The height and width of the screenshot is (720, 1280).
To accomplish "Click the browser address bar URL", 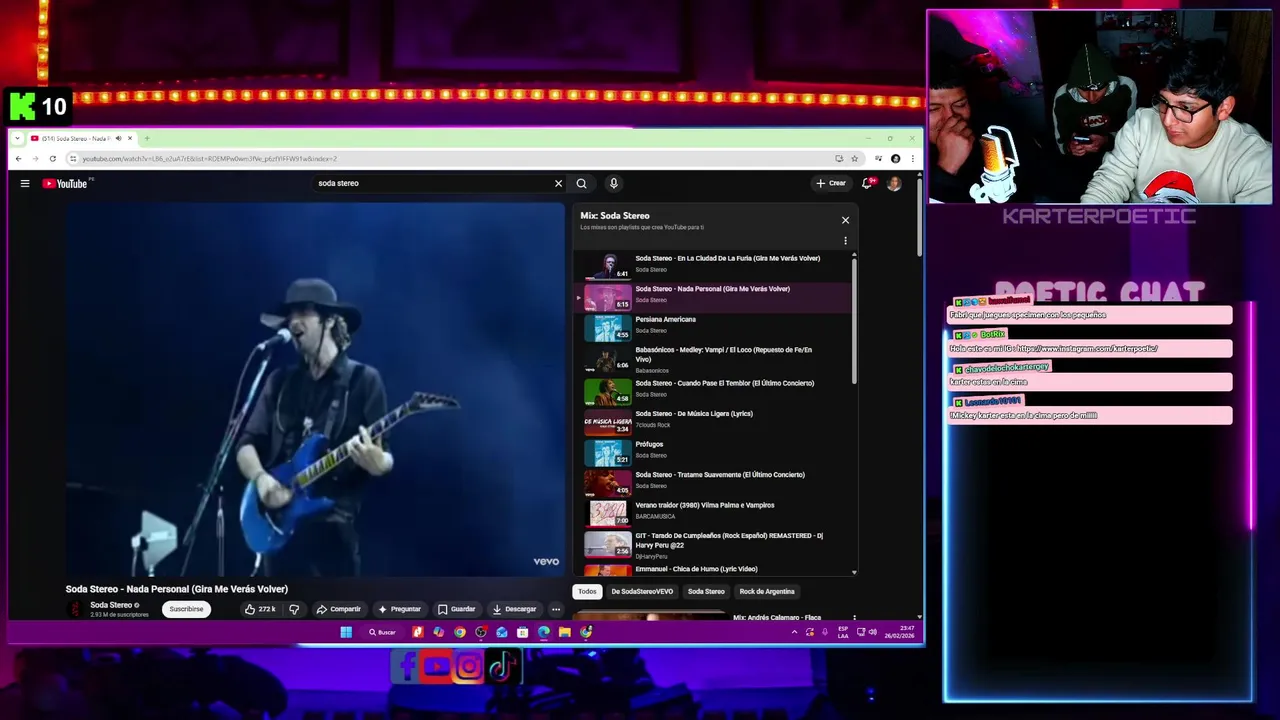I will (209, 158).
